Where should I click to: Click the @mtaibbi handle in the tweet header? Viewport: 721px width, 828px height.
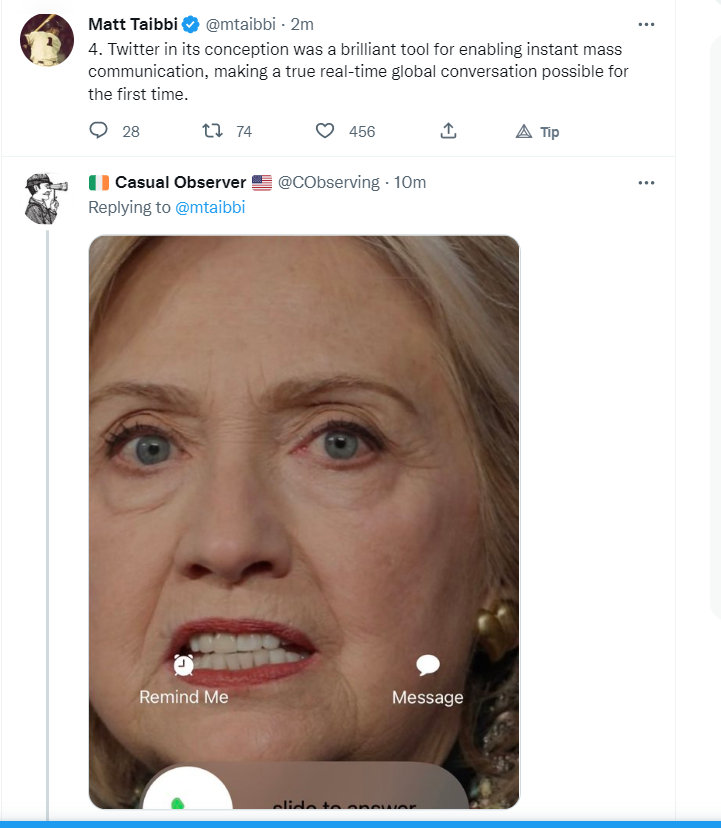[x=243, y=25]
